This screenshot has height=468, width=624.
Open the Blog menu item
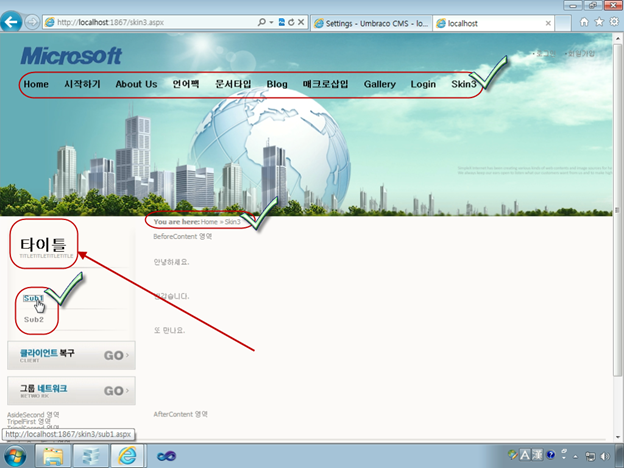click(x=277, y=84)
